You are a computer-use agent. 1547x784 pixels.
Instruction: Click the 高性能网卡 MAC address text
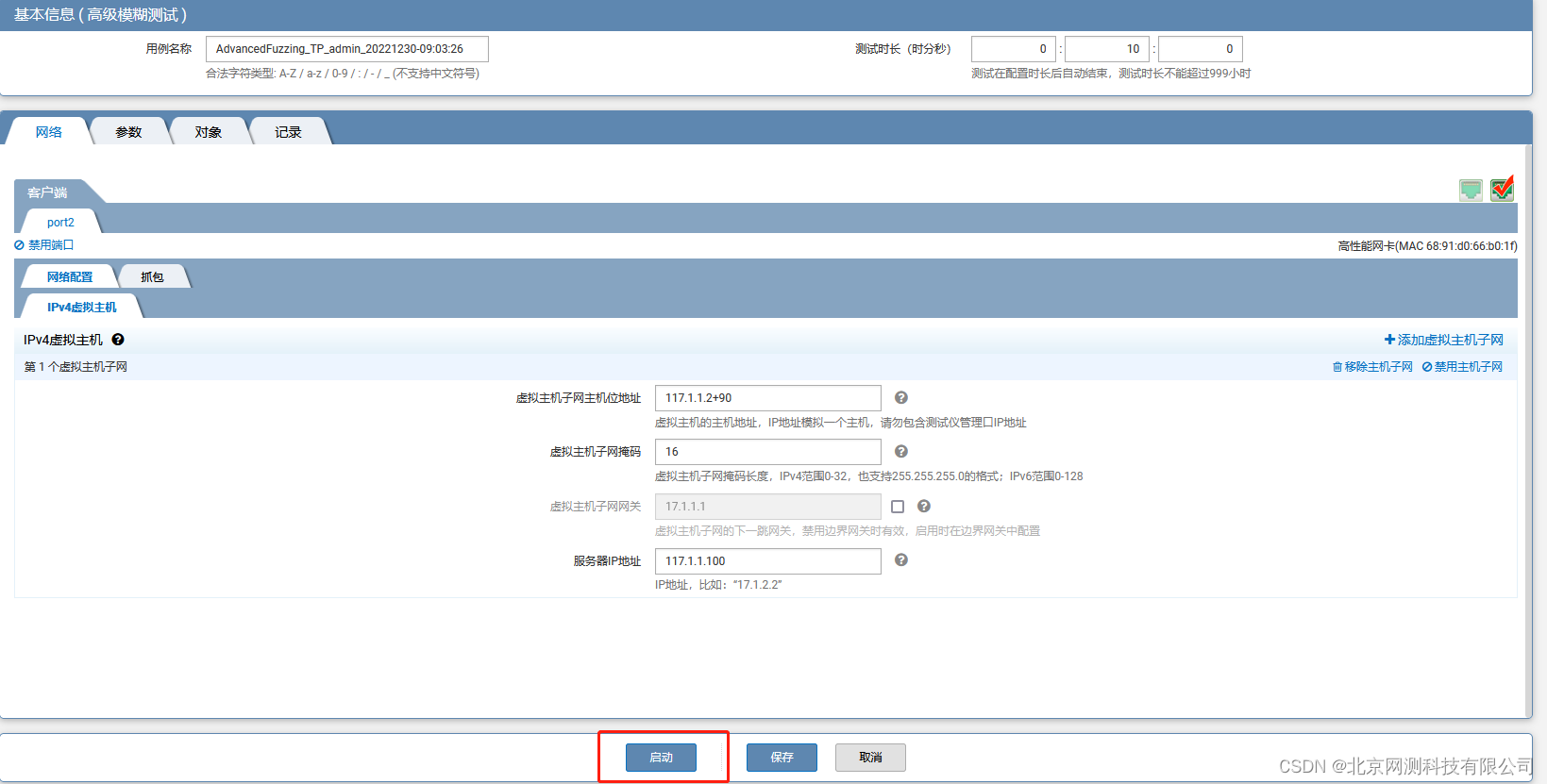point(1427,246)
